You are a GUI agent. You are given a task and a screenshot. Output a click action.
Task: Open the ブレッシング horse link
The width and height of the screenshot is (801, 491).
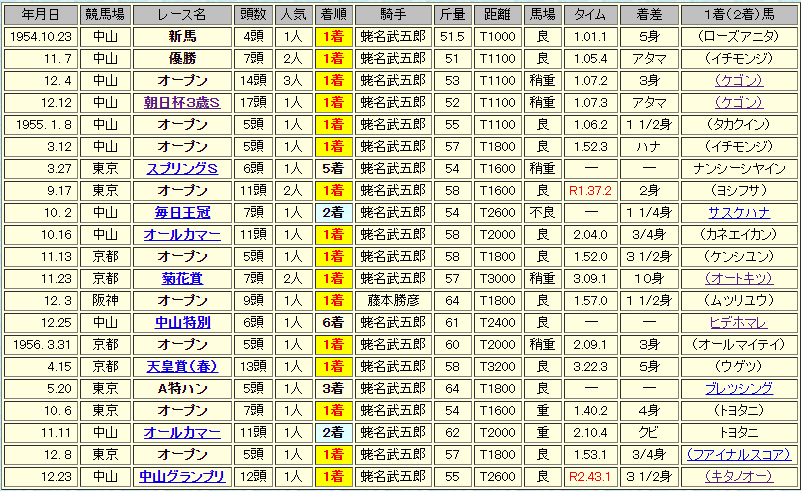(738, 388)
